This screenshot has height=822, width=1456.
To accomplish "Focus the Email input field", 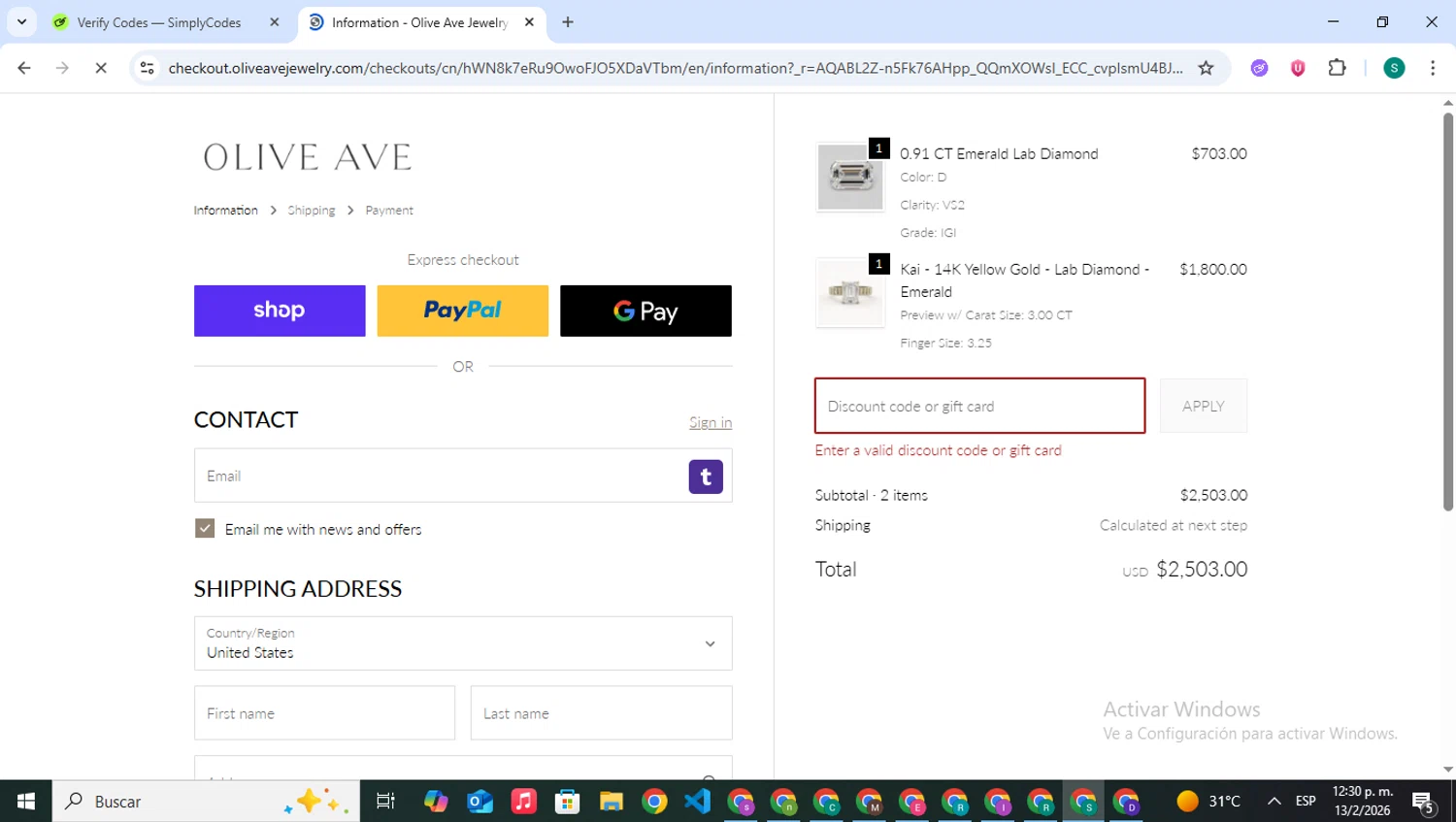I will pyautogui.click(x=463, y=476).
